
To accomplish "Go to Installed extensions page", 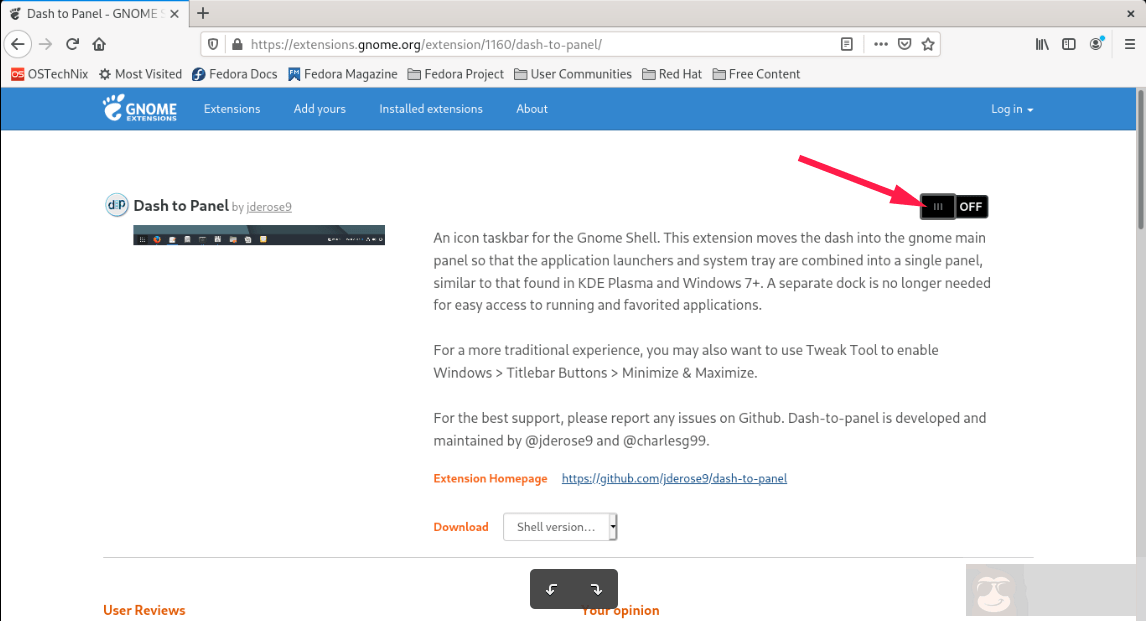I will [x=430, y=109].
